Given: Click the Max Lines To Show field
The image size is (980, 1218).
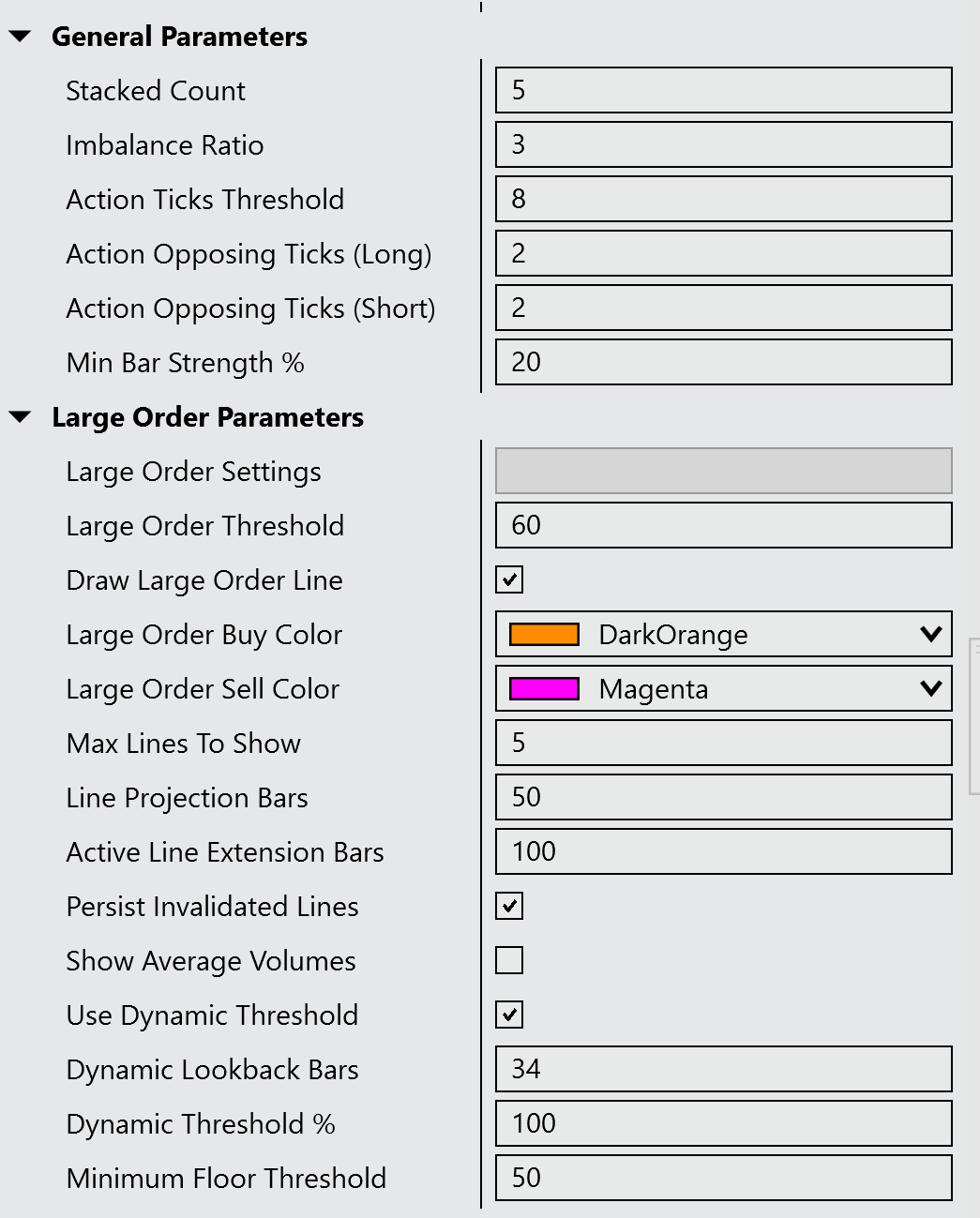Looking at the screenshot, I should (x=723, y=744).
